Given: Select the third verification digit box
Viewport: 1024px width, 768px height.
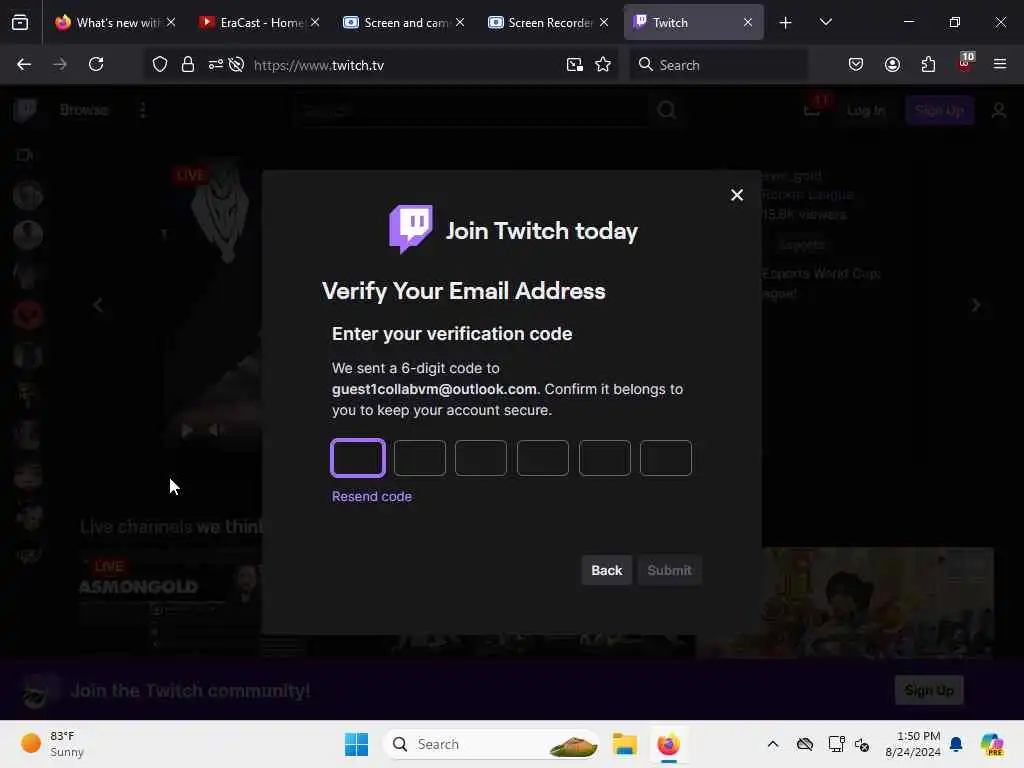Looking at the screenshot, I should click(x=481, y=458).
